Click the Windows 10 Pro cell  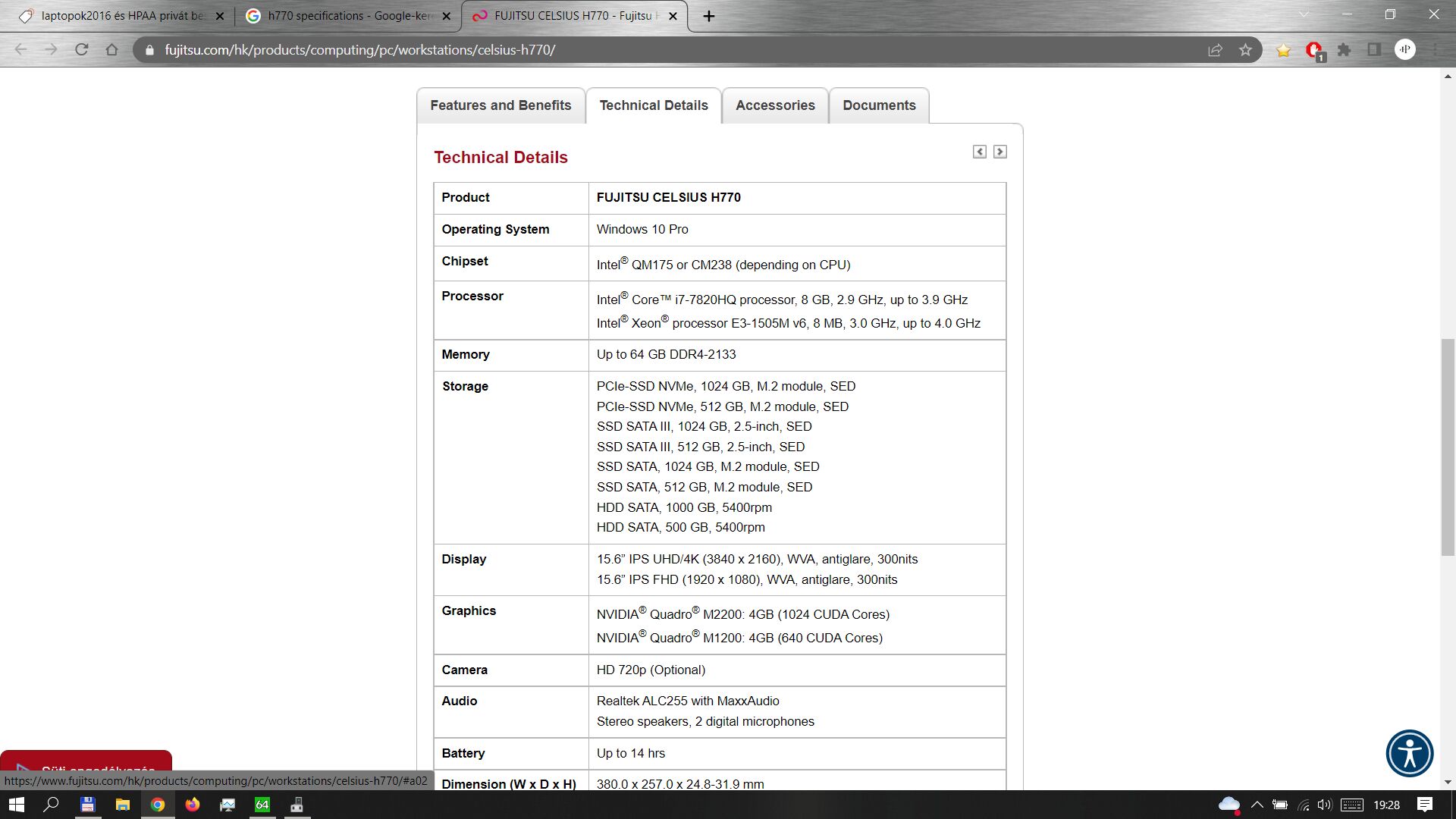pos(797,229)
